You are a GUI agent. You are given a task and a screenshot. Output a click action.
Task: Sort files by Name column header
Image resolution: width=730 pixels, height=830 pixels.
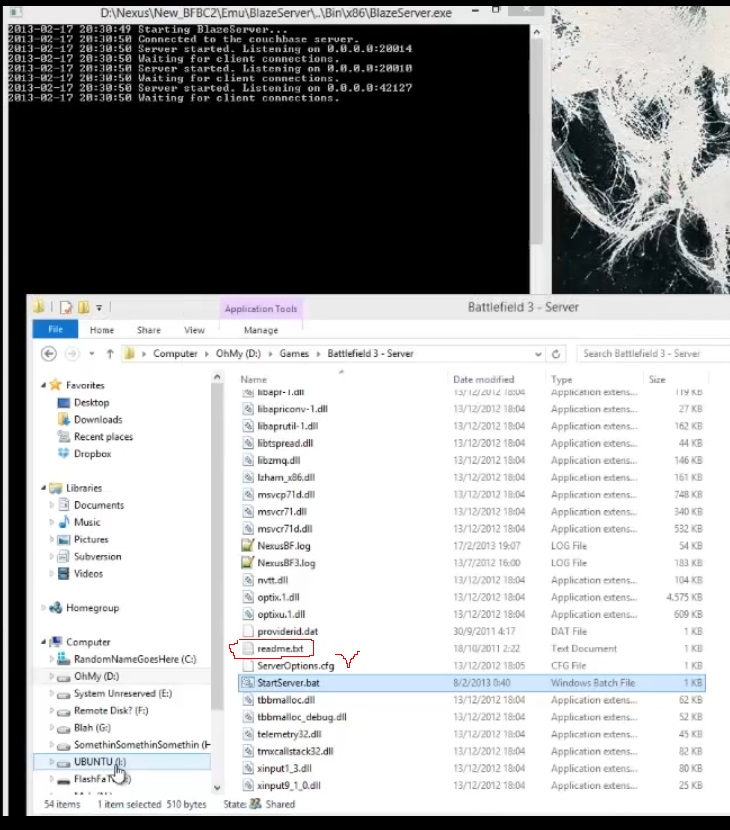(254, 380)
